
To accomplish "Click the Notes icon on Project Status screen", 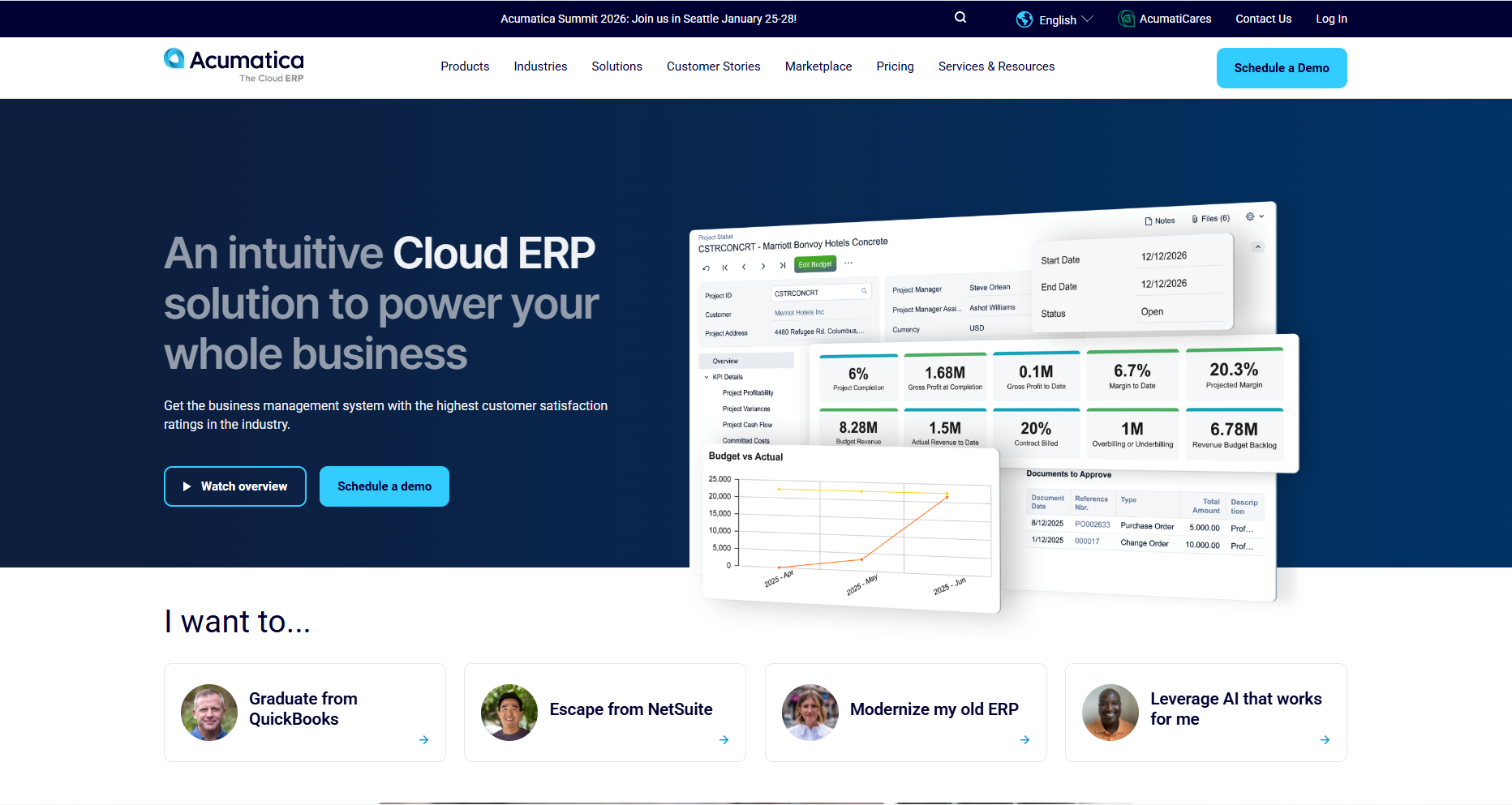I will (x=1149, y=220).
